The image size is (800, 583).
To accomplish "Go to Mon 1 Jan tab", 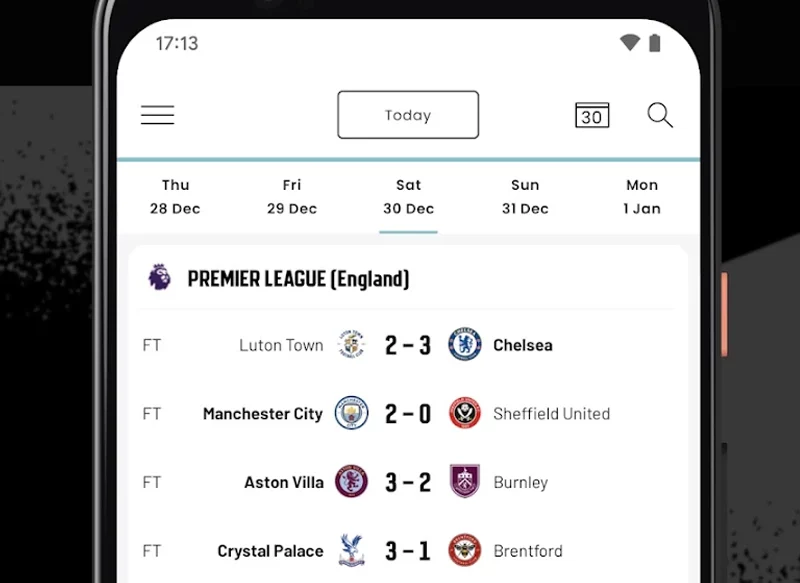I will pos(642,197).
